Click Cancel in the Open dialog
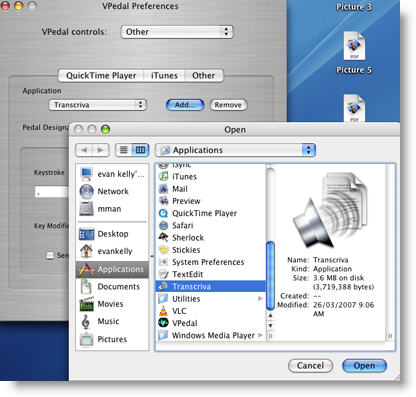 [x=310, y=366]
